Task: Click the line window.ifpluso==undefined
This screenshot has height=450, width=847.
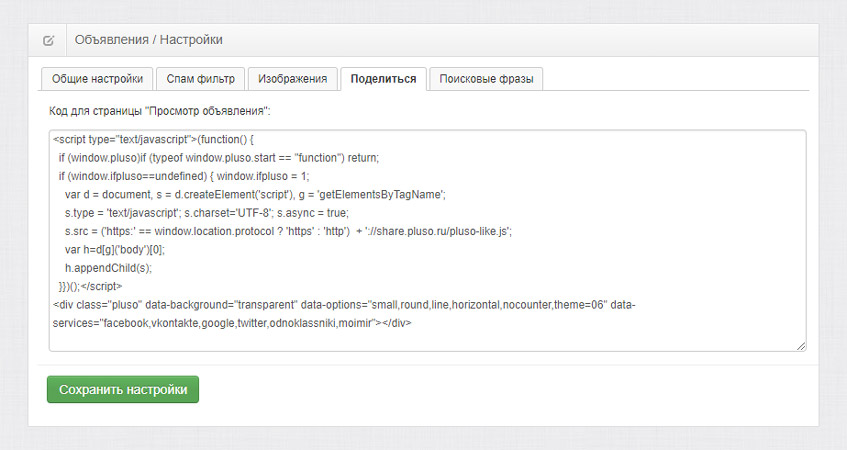Action: click(x=184, y=176)
